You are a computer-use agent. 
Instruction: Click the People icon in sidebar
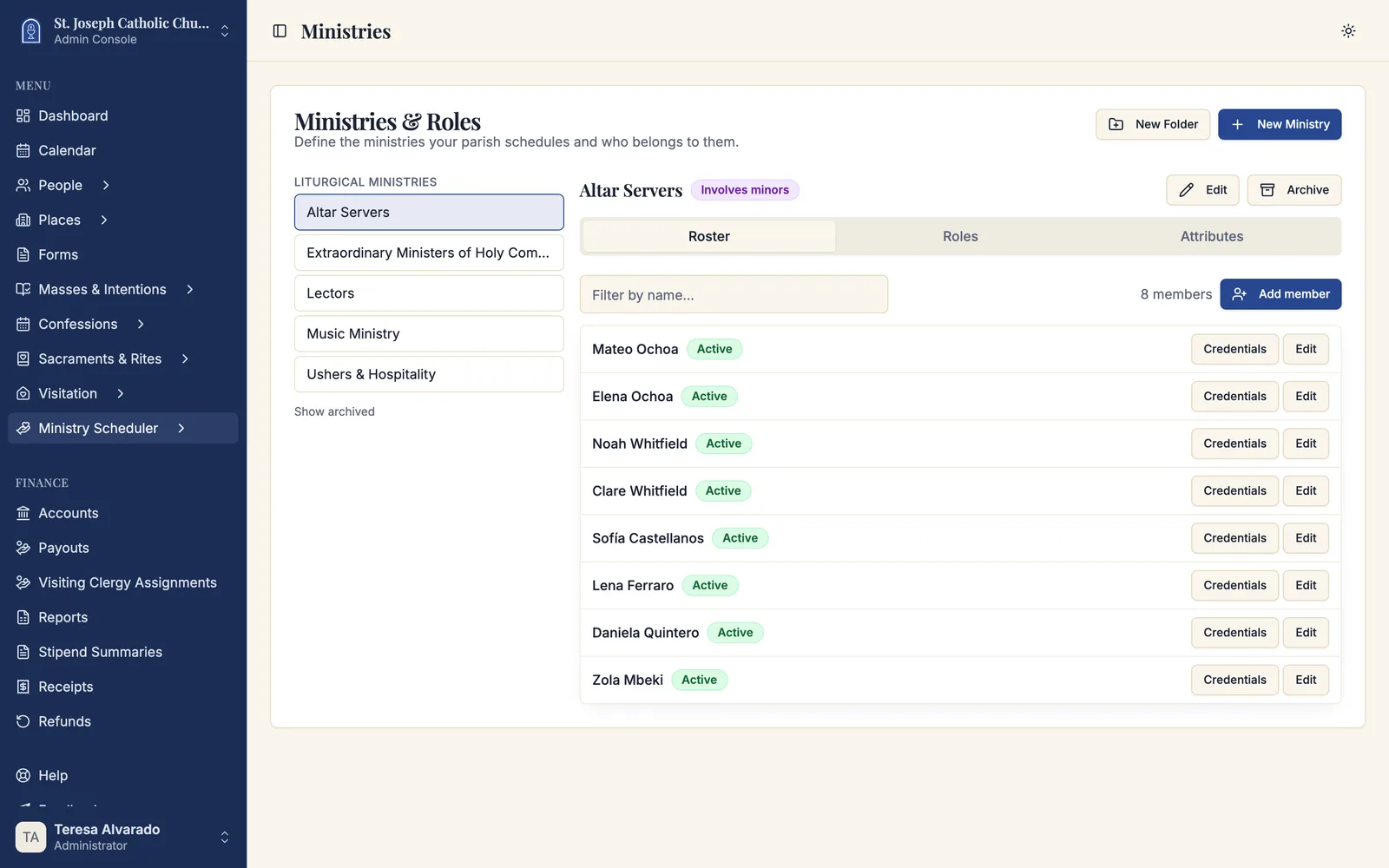[x=23, y=186]
